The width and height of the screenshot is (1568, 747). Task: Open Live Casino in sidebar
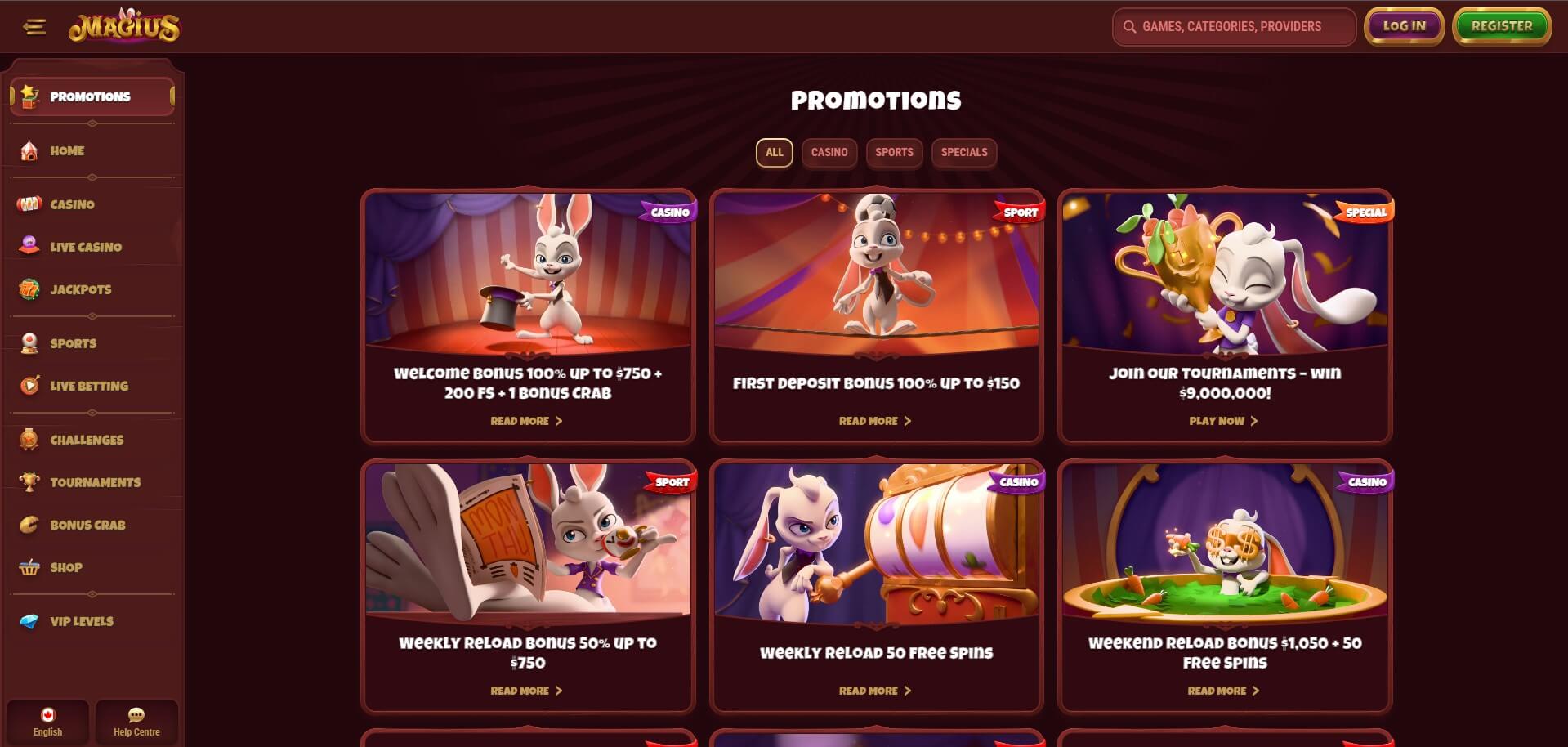click(86, 247)
